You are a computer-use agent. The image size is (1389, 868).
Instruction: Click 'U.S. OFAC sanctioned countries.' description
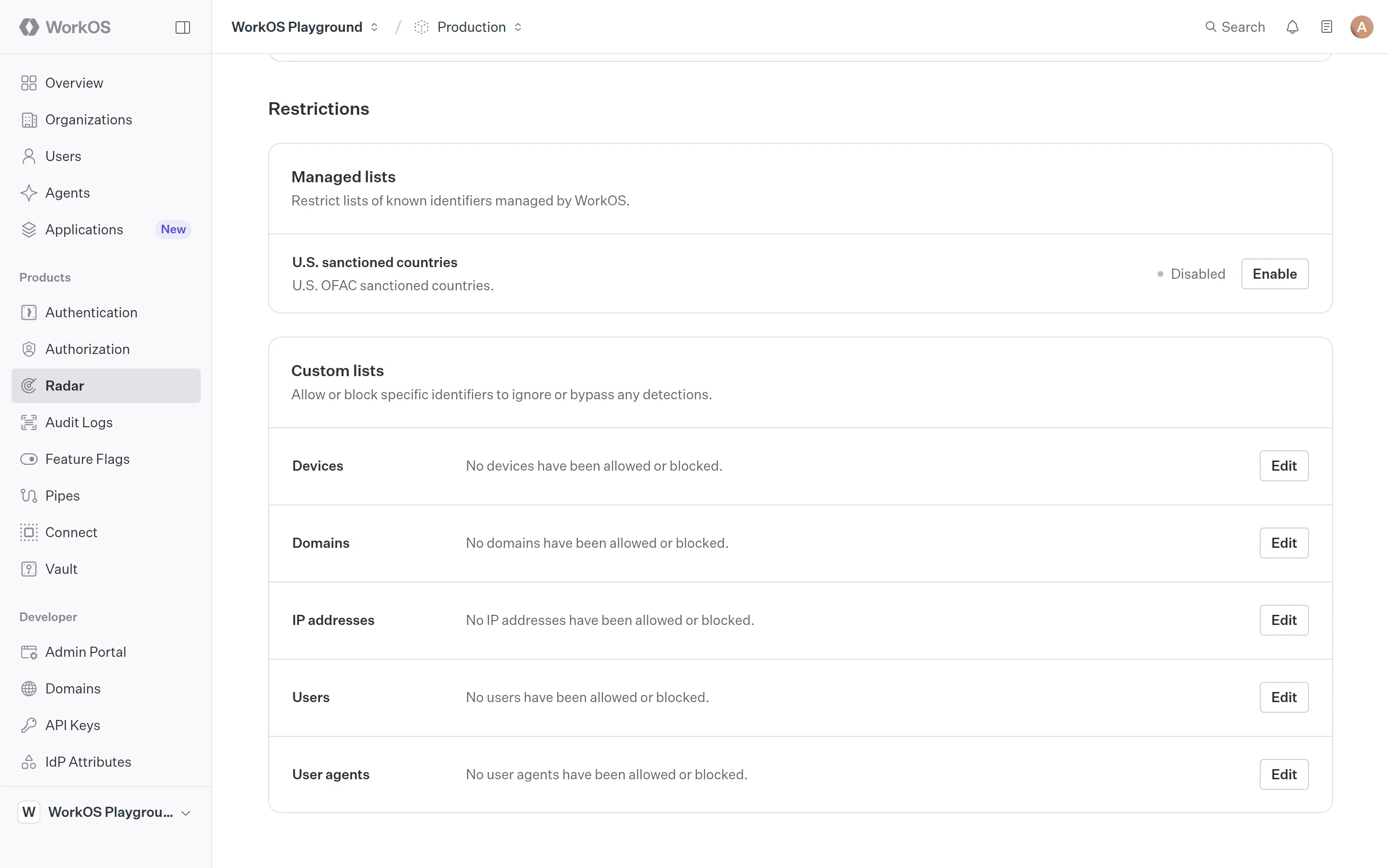tap(393, 285)
